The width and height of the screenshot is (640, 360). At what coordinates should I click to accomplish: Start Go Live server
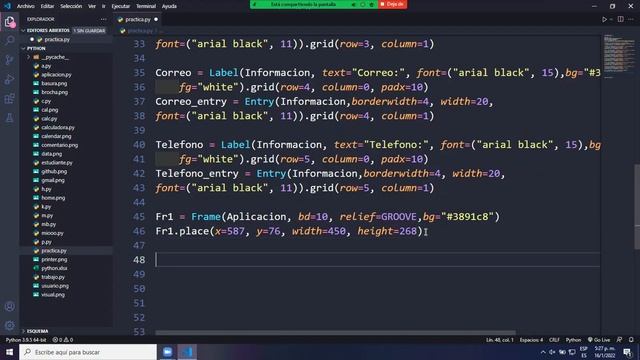click(599, 340)
